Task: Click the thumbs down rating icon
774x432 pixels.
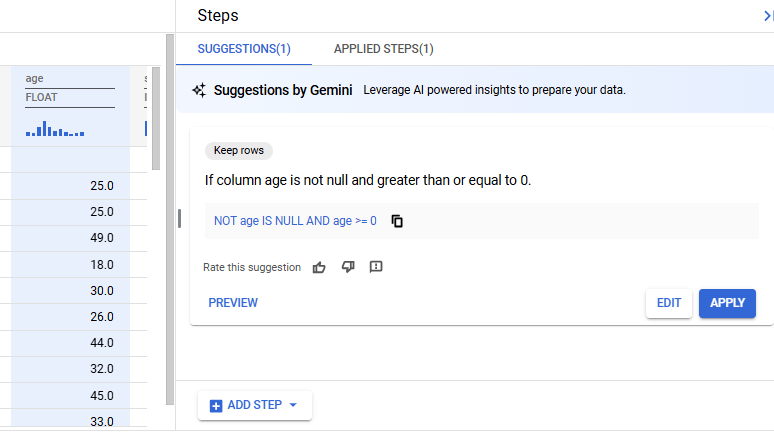Action: tap(348, 267)
